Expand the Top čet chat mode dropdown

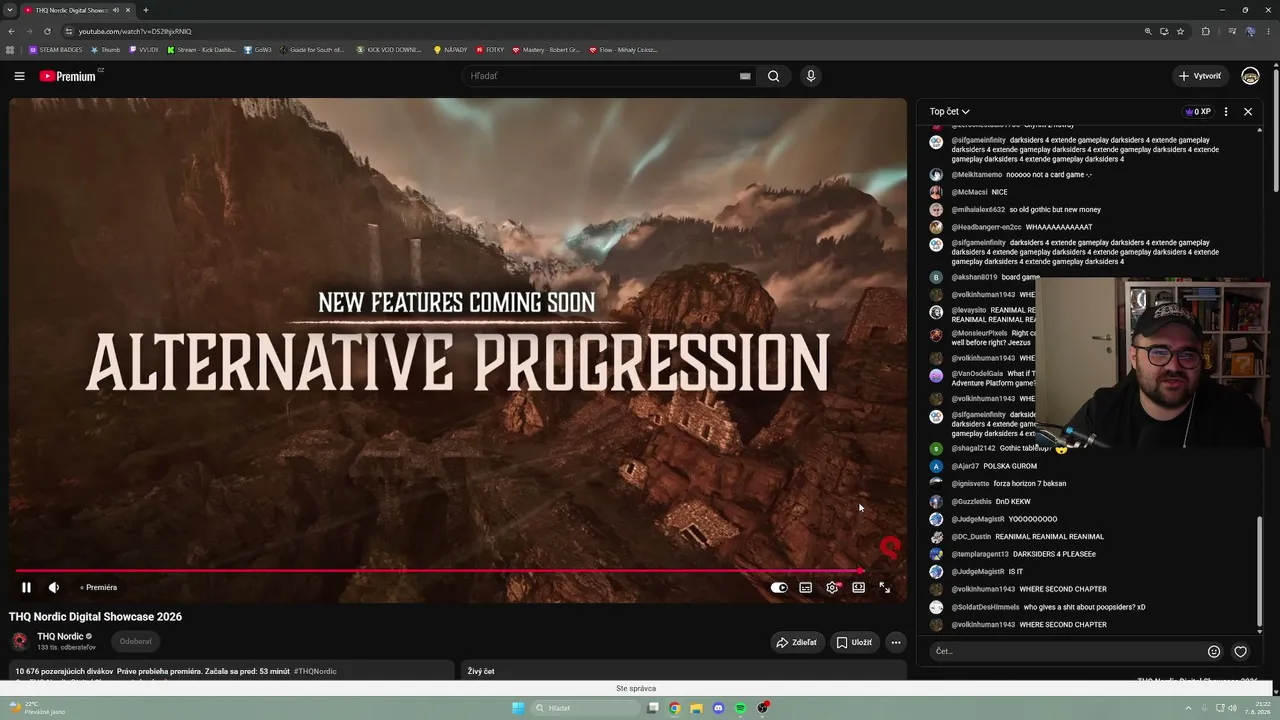click(x=950, y=112)
